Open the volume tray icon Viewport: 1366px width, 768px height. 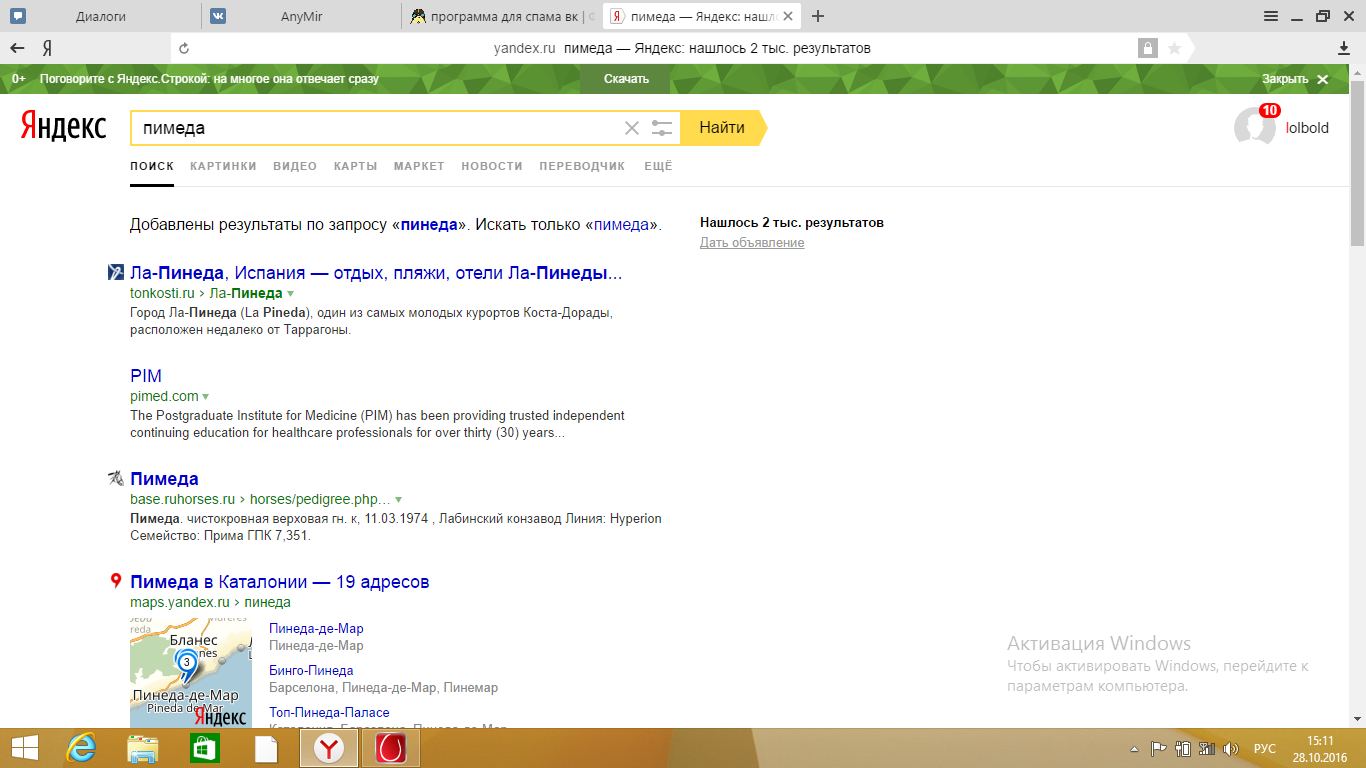tap(1231, 748)
